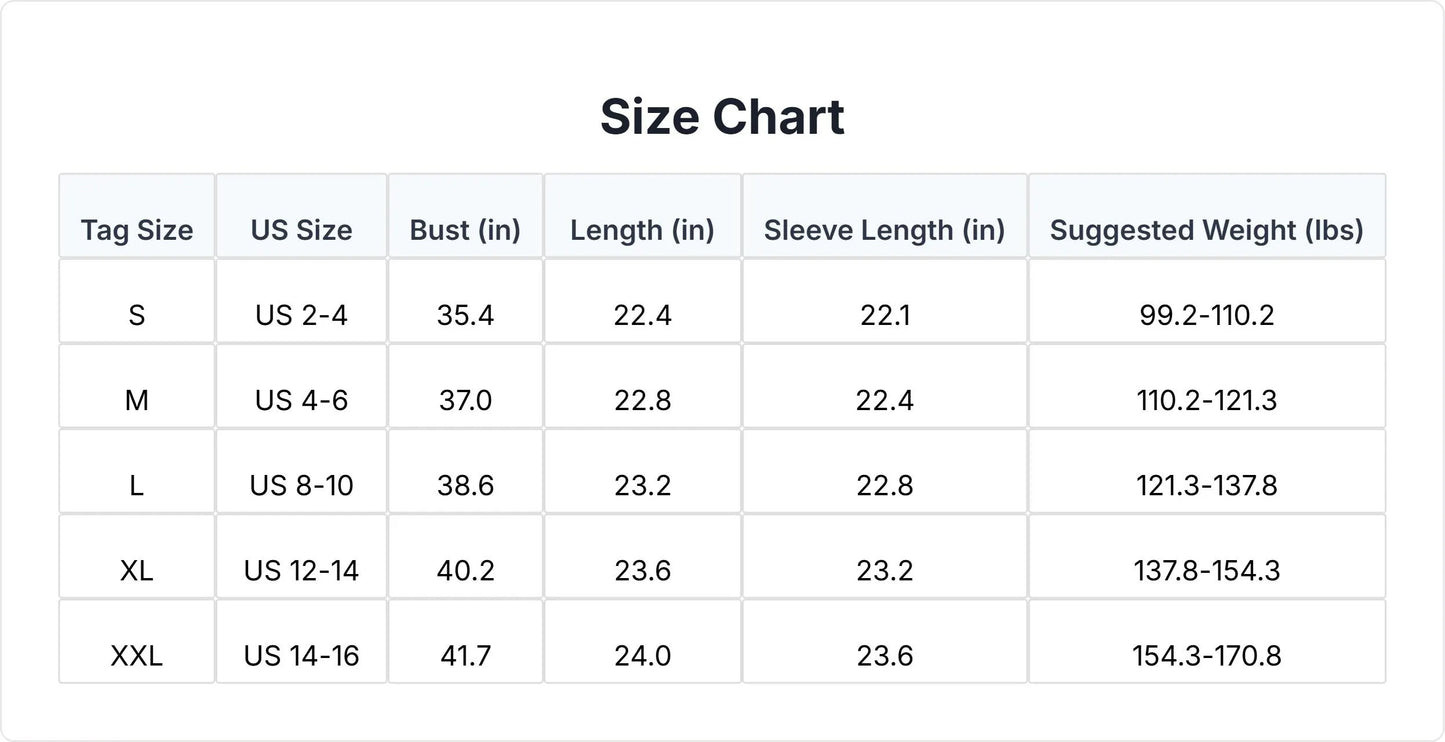The image size is (1445, 742).
Task: Click the Length (in) column header
Action: (642, 216)
